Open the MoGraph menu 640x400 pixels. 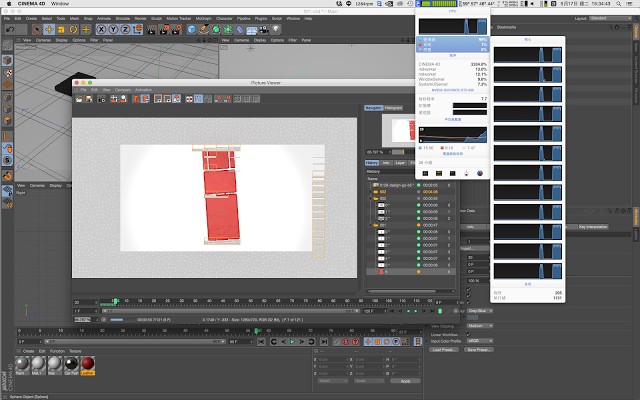click(x=204, y=18)
